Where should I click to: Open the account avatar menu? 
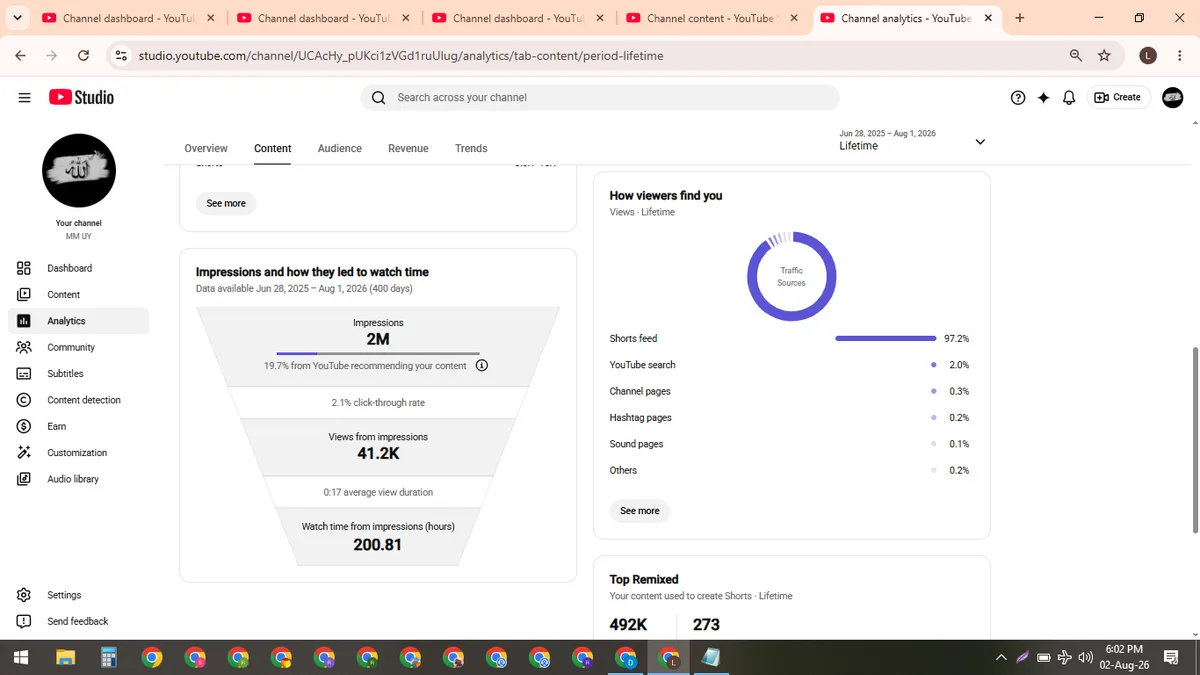(x=1172, y=97)
